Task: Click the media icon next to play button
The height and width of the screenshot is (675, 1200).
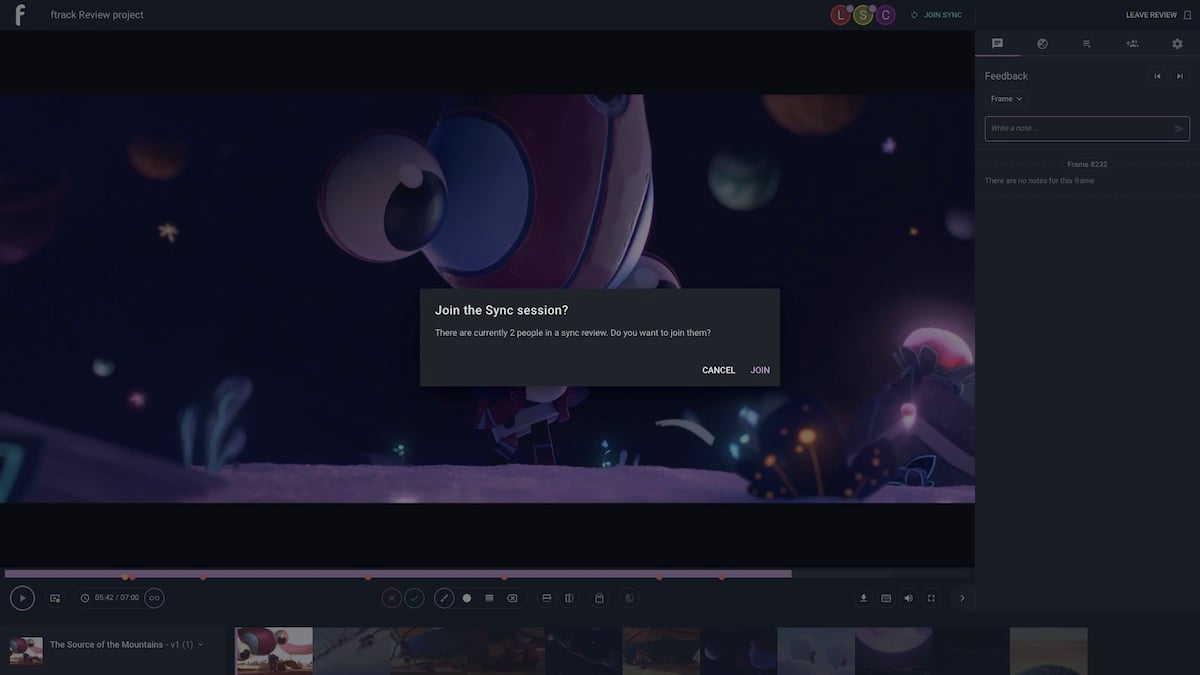Action: pyautogui.click(x=55, y=598)
